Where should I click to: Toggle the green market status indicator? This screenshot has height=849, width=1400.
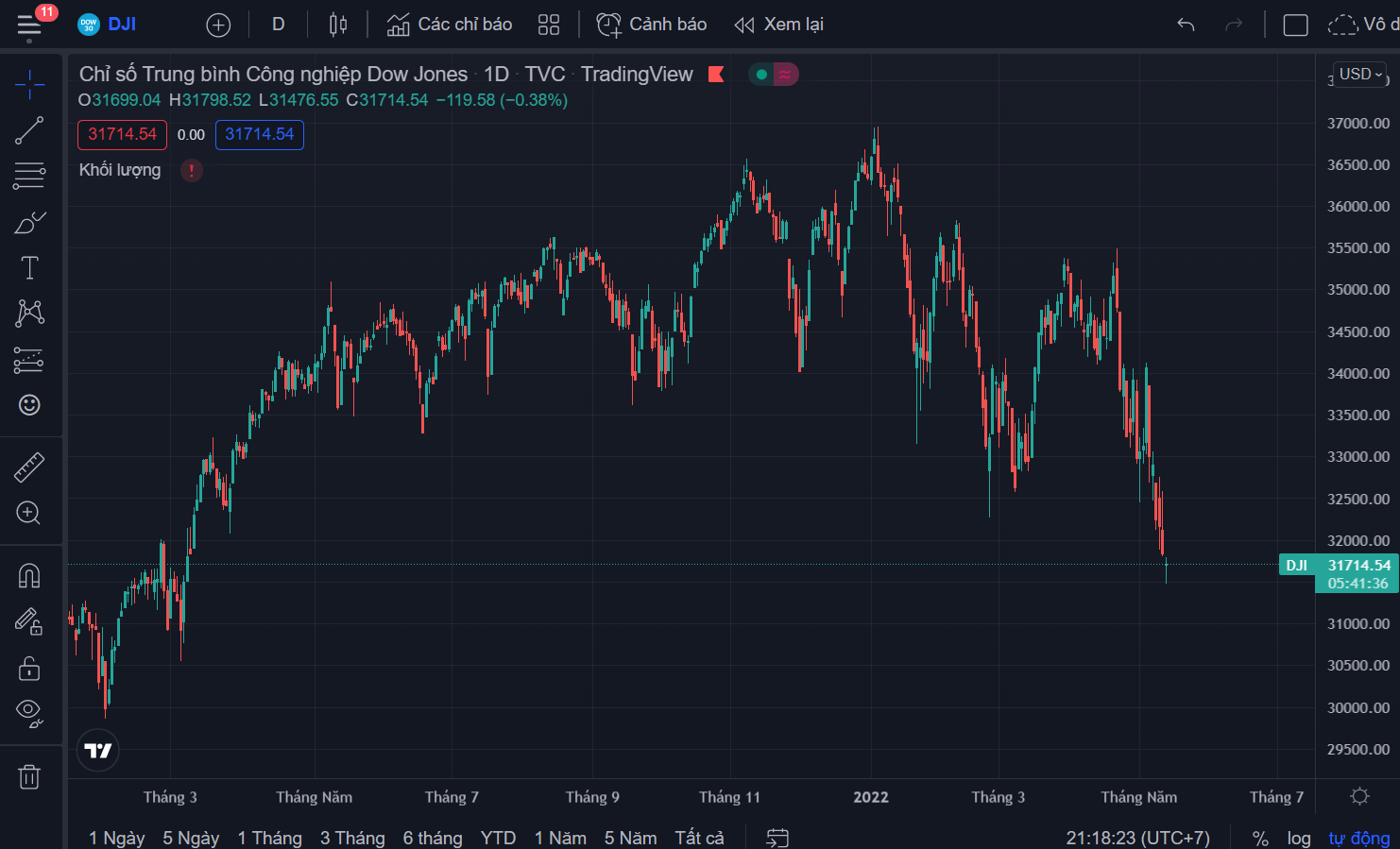click(760, 74)
